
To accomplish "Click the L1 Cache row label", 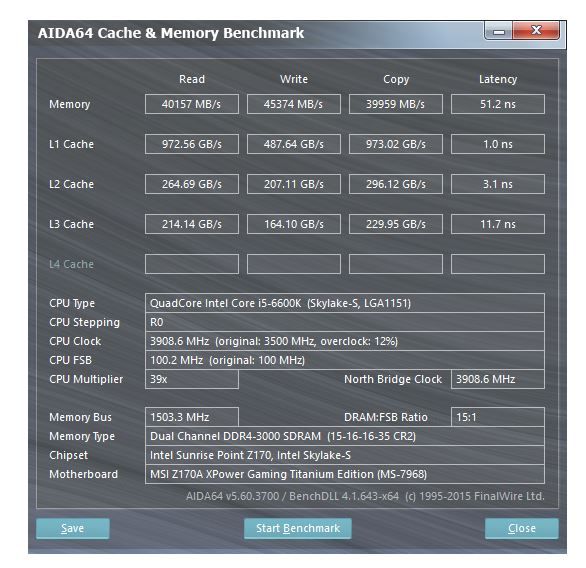I will [x=71, y=144].
